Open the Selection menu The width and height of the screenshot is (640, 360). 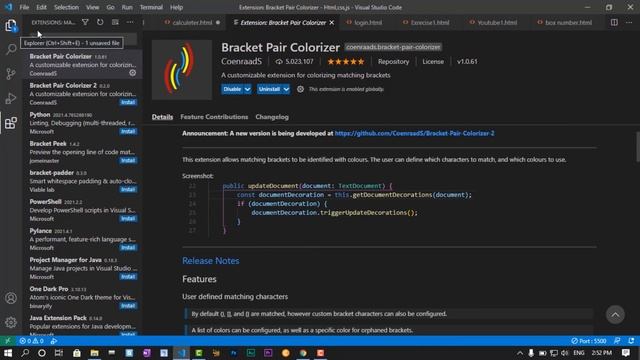[x=66, y=7]
